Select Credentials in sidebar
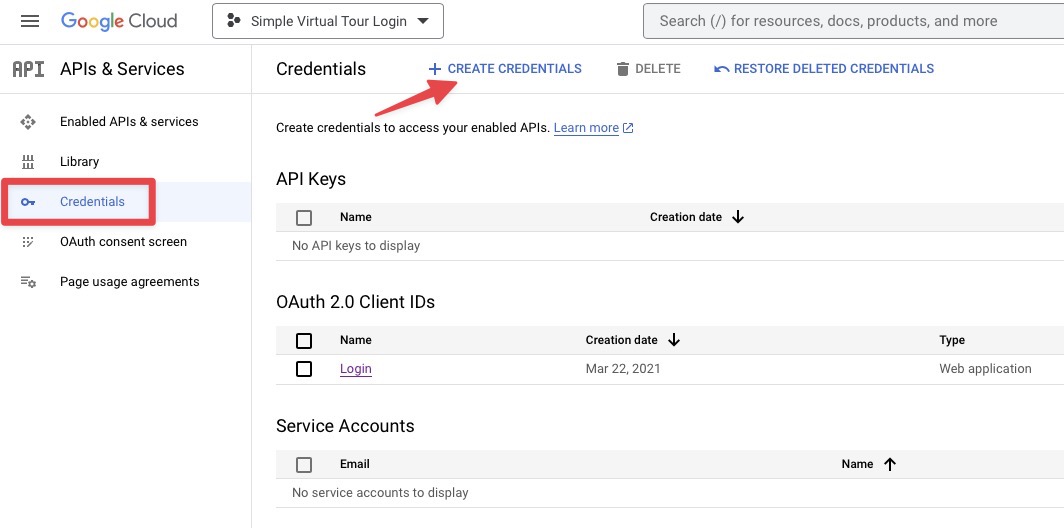This screenshot has height=528, width=1064. 92,202
